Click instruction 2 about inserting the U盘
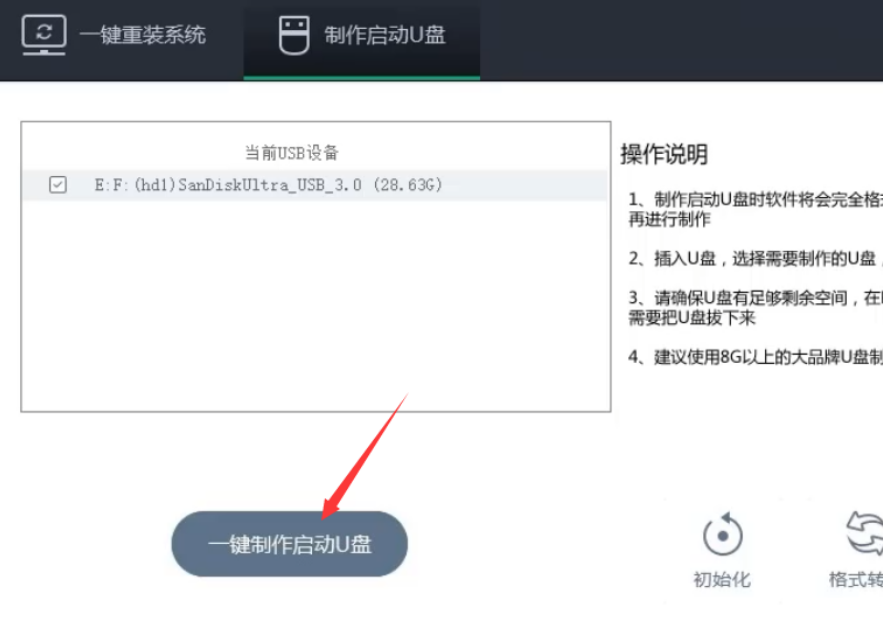Image resolution: width=883 pixels, height=644 pixels. [x=755, y=259]
